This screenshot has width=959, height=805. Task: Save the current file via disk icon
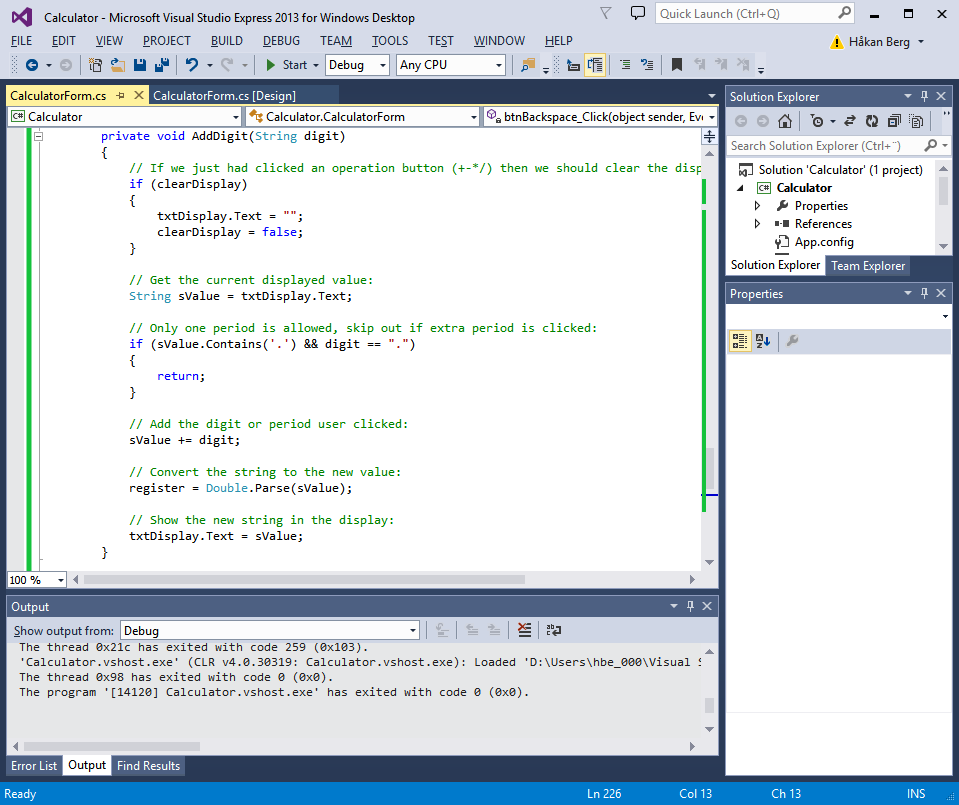[140, 65]
